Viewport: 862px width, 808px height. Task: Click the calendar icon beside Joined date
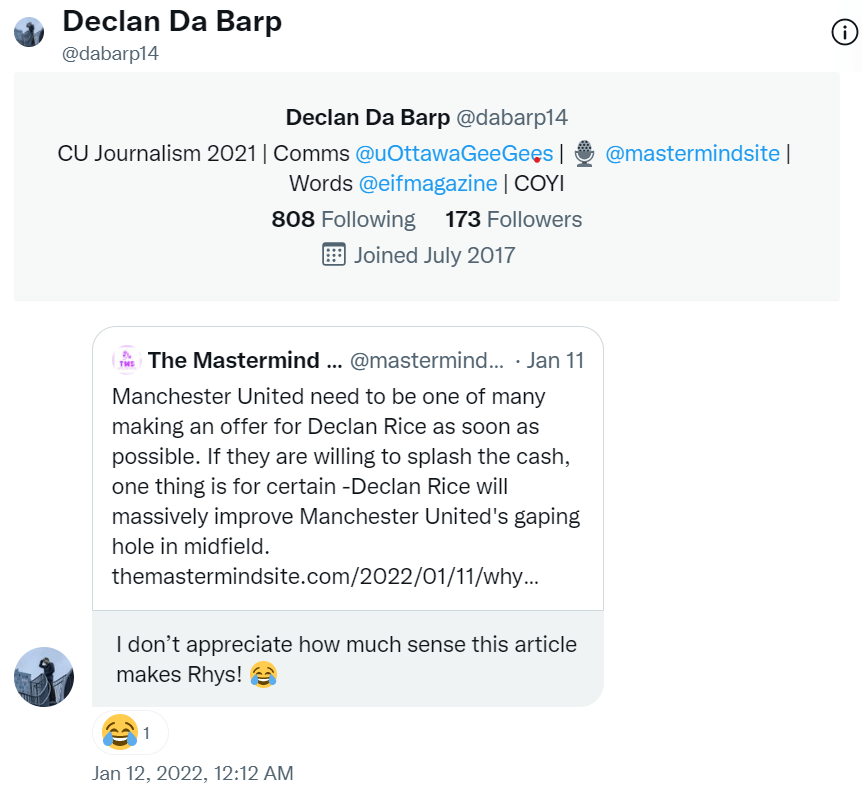click(334, 254)
